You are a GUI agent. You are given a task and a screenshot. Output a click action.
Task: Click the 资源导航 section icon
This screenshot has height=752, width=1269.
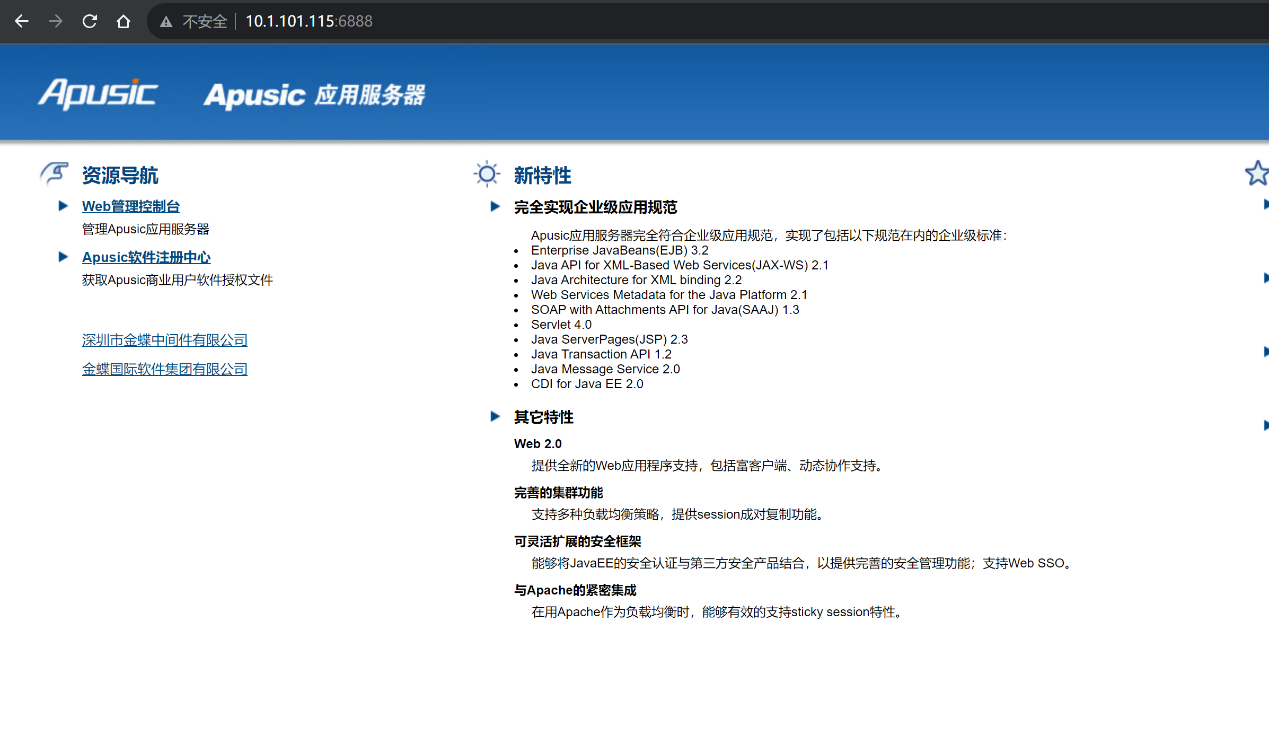coord(54,174)
